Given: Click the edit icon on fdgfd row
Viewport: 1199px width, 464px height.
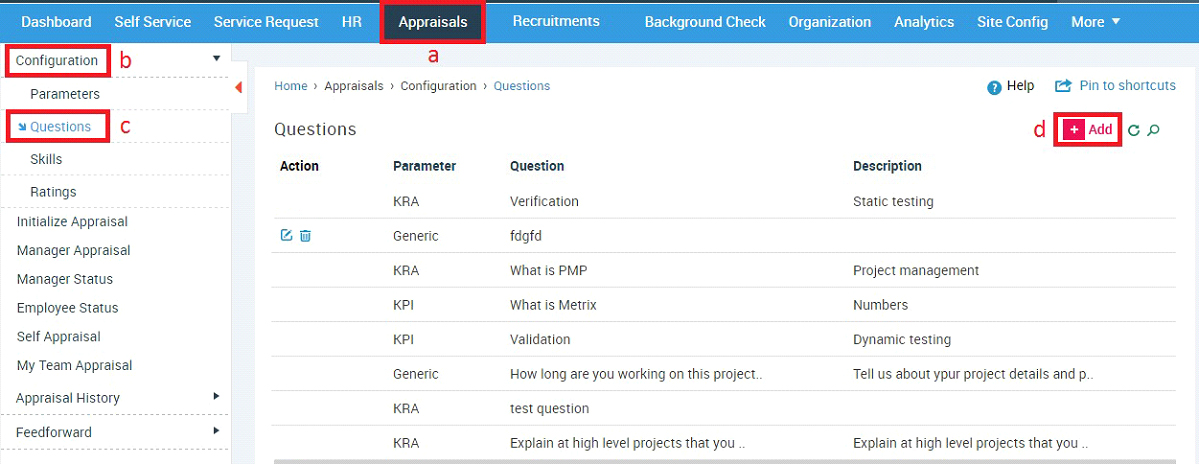Looking at the screenshot, I should (287, 235).
